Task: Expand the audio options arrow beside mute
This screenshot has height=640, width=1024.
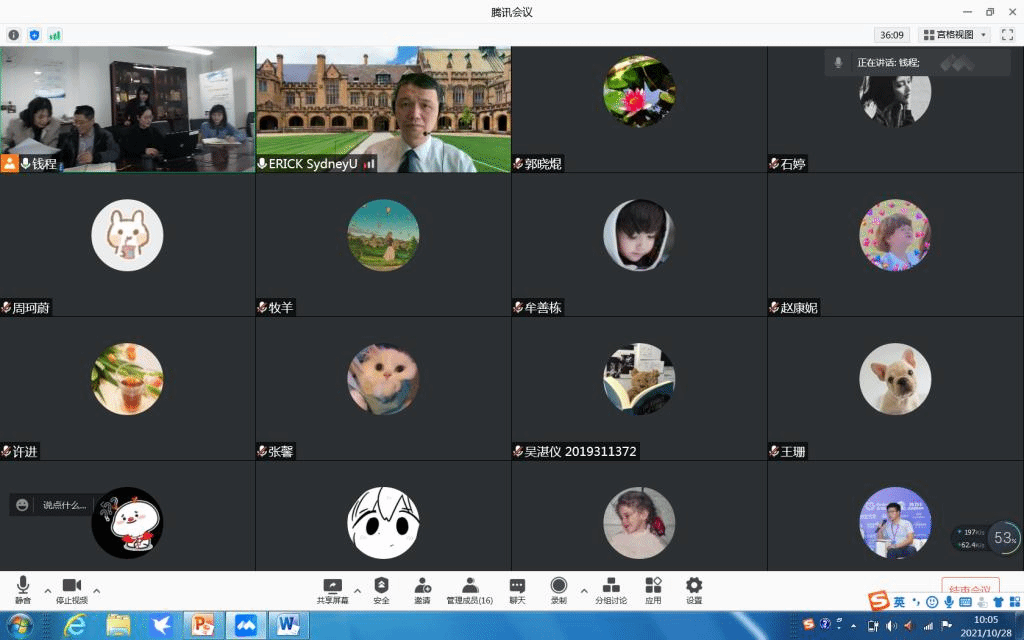Action: click(x=47, y=590)
